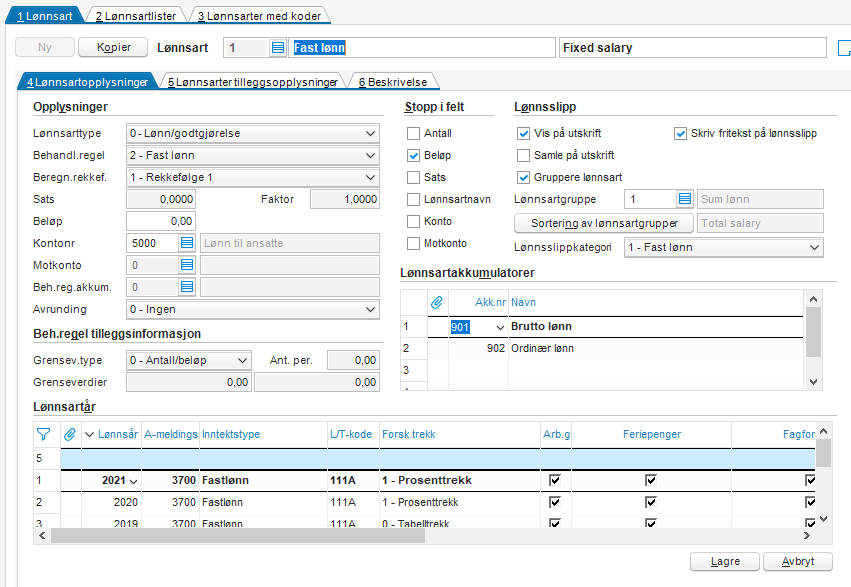Click Beløp input field under Opplysninger
The width and height of the screenshot is (851, 587).
[160, 221]
